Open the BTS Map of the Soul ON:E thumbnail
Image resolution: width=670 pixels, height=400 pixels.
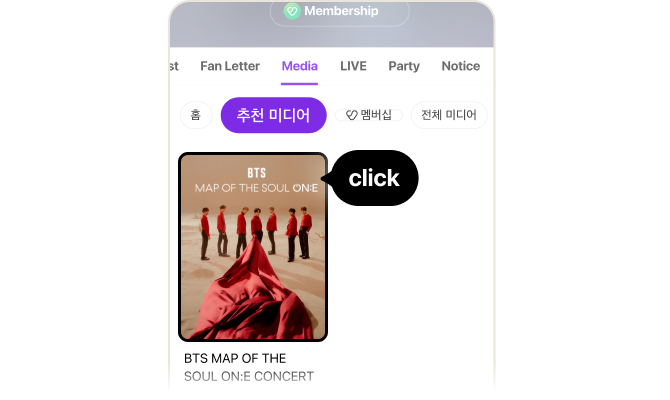(x=253, y=247)
